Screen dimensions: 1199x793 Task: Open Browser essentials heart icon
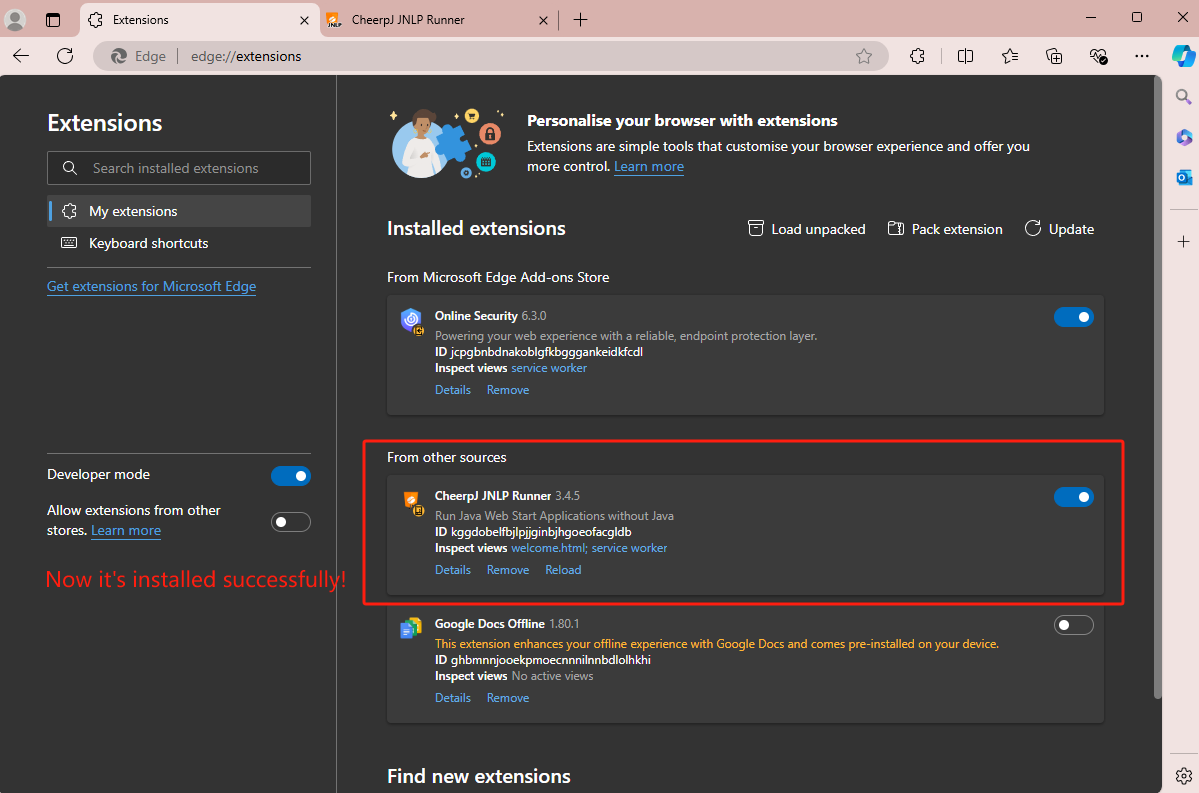[1098, 56]
